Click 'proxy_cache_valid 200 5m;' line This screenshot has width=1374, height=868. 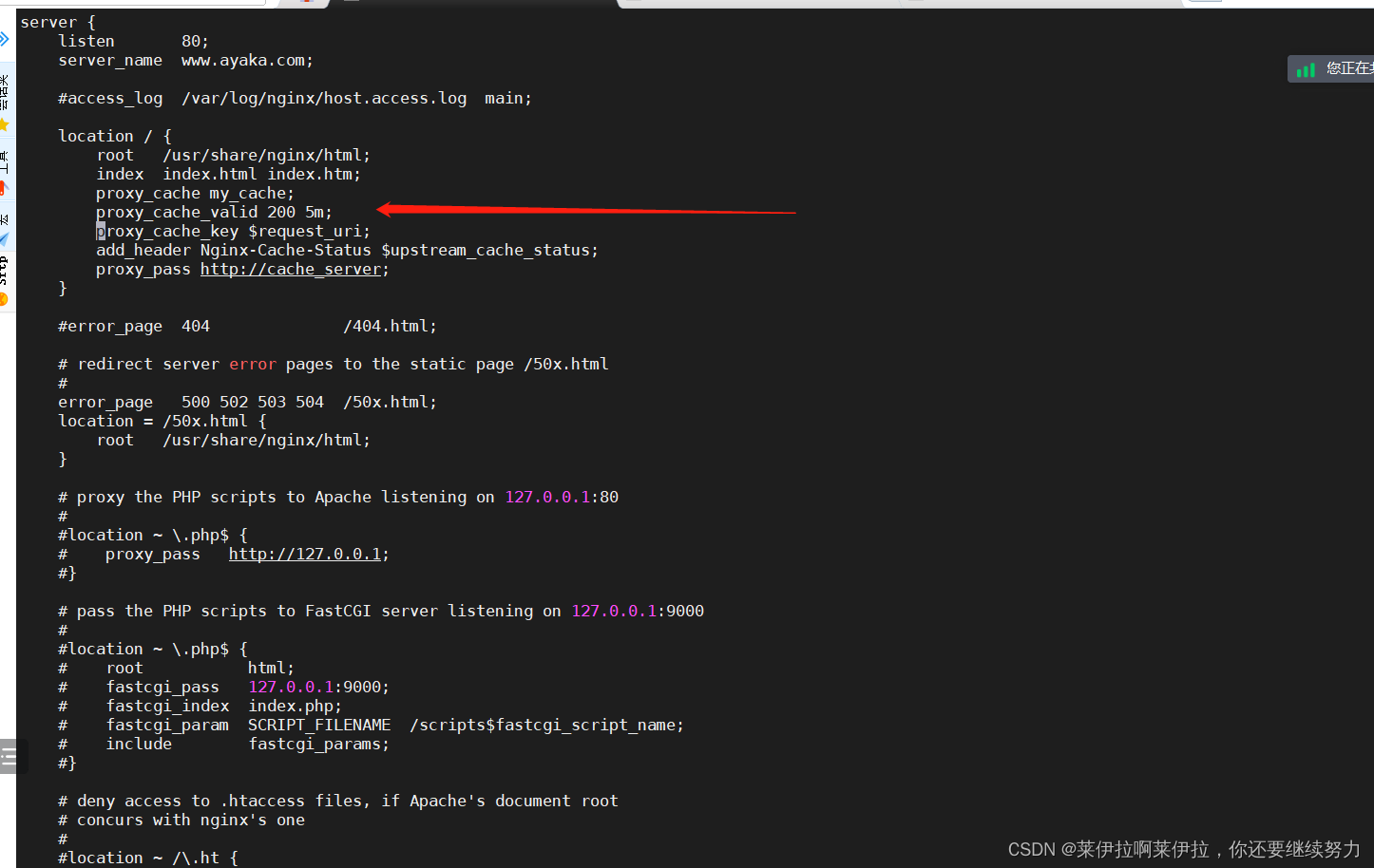[214, 213]
